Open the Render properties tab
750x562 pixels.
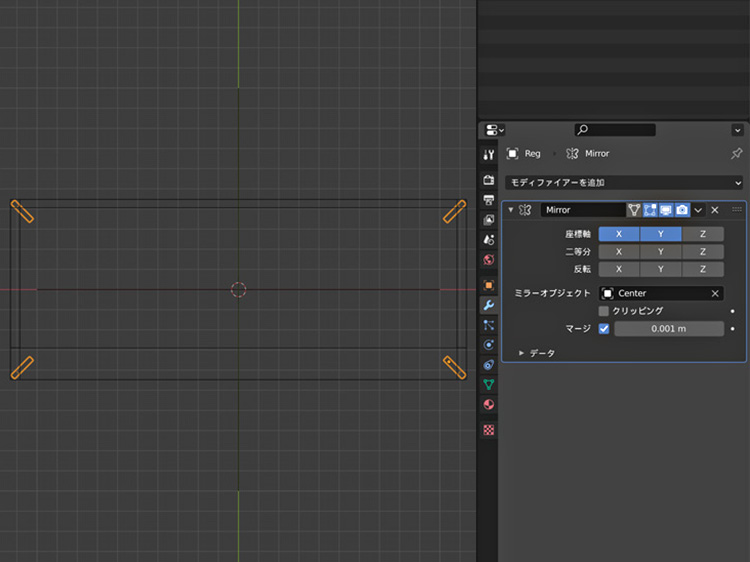click(488, 180)
